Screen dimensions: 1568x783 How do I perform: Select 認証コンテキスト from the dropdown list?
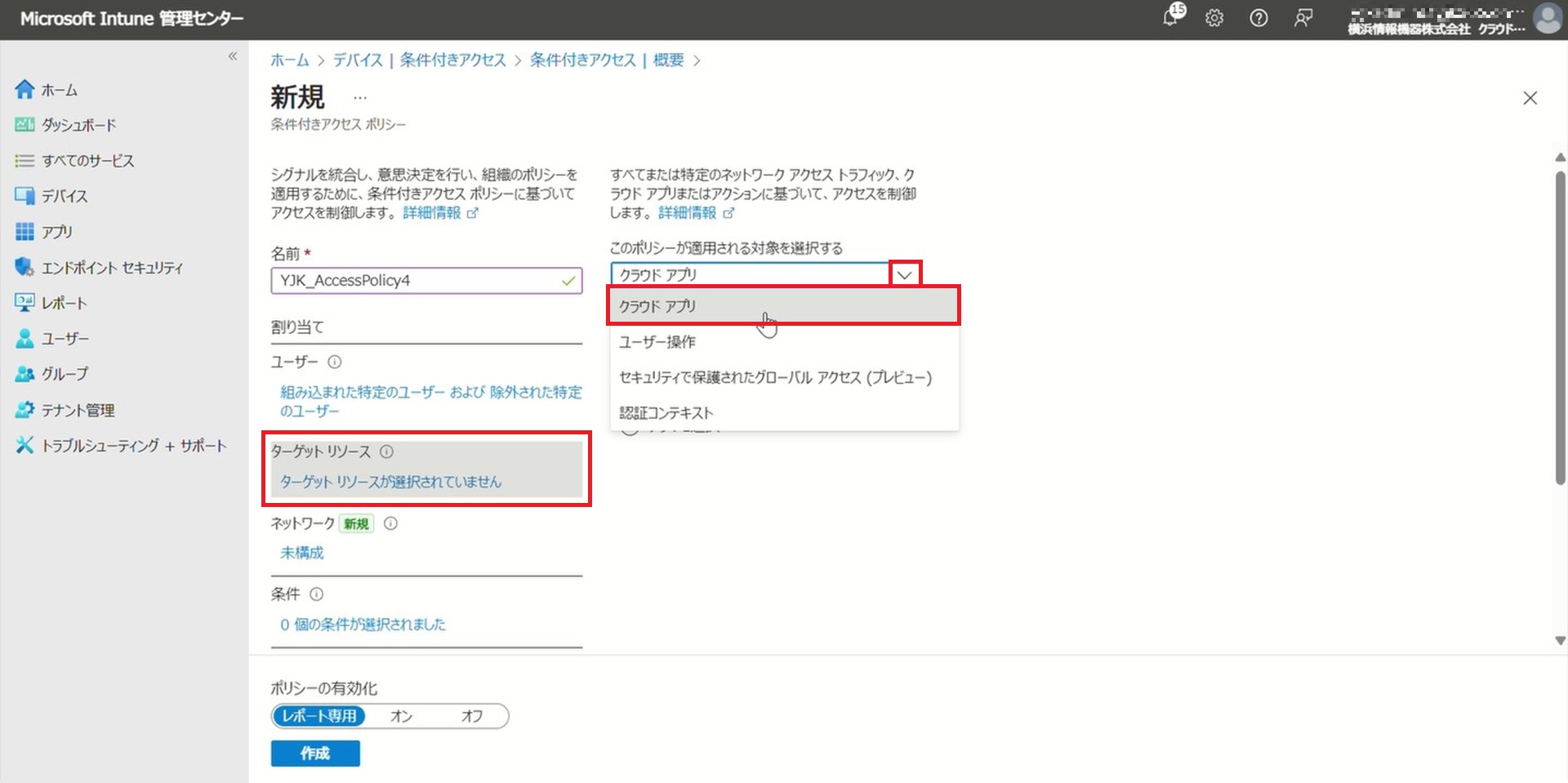tap(783, 413)
